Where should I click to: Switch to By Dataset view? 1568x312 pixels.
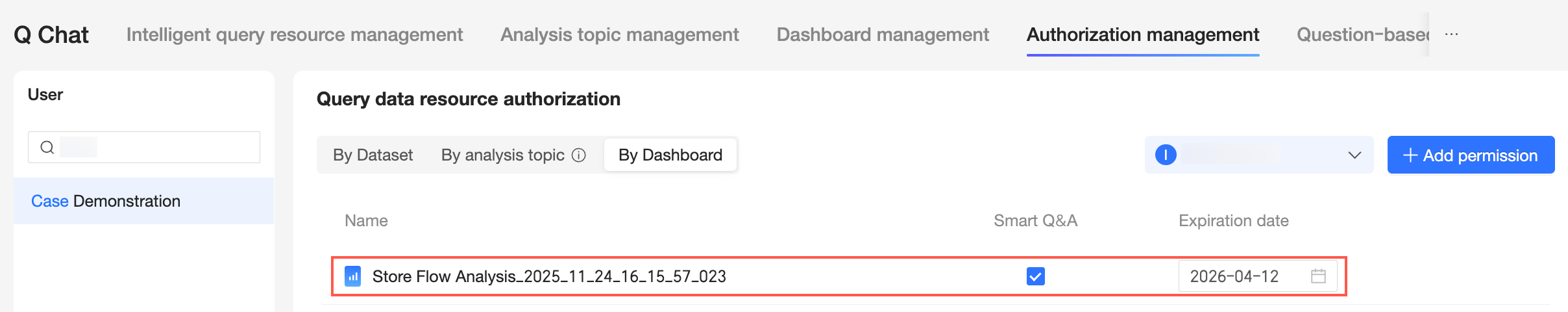tap(373, 155)
